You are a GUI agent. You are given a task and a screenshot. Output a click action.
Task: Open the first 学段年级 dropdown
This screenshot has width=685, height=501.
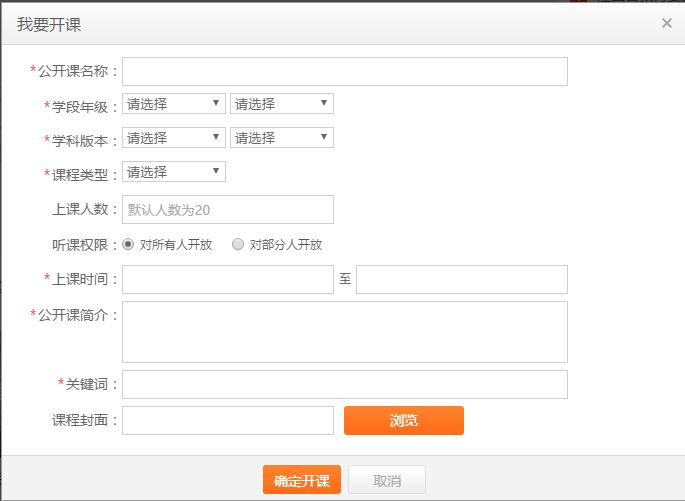tap(174, 104)
